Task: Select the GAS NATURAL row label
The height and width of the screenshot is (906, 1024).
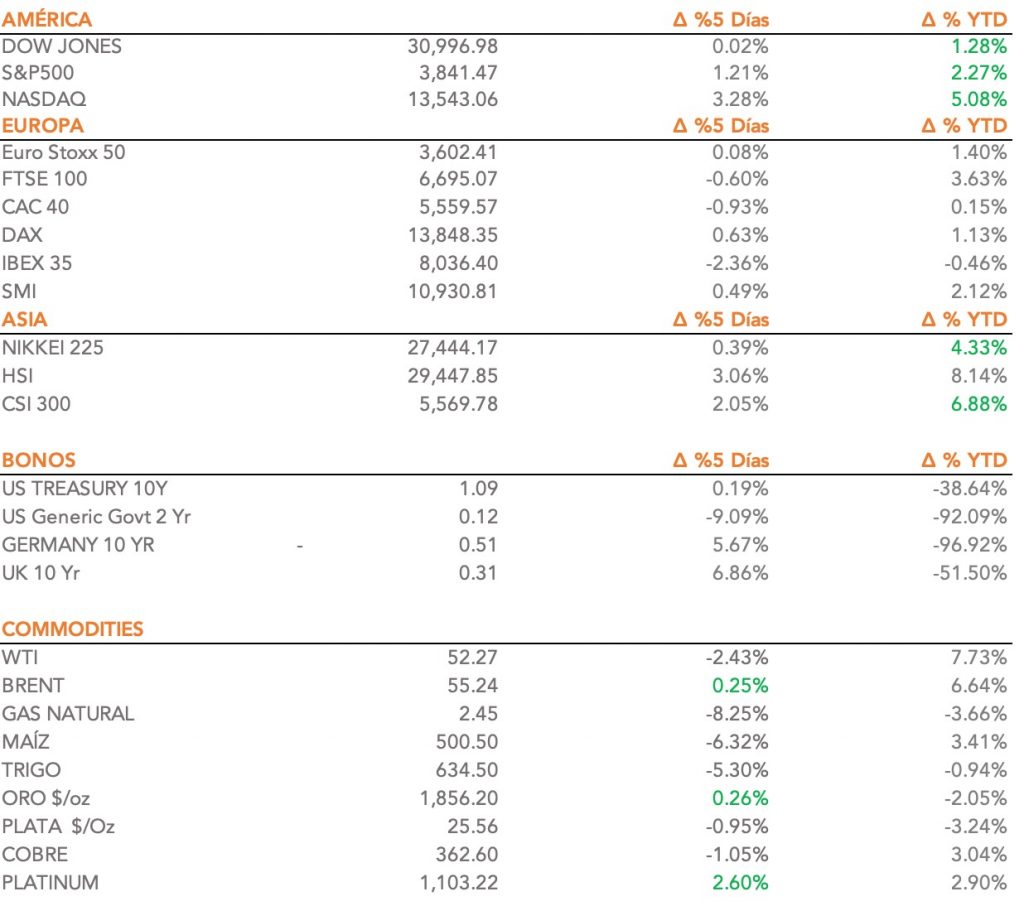Action: coord(68,714)
